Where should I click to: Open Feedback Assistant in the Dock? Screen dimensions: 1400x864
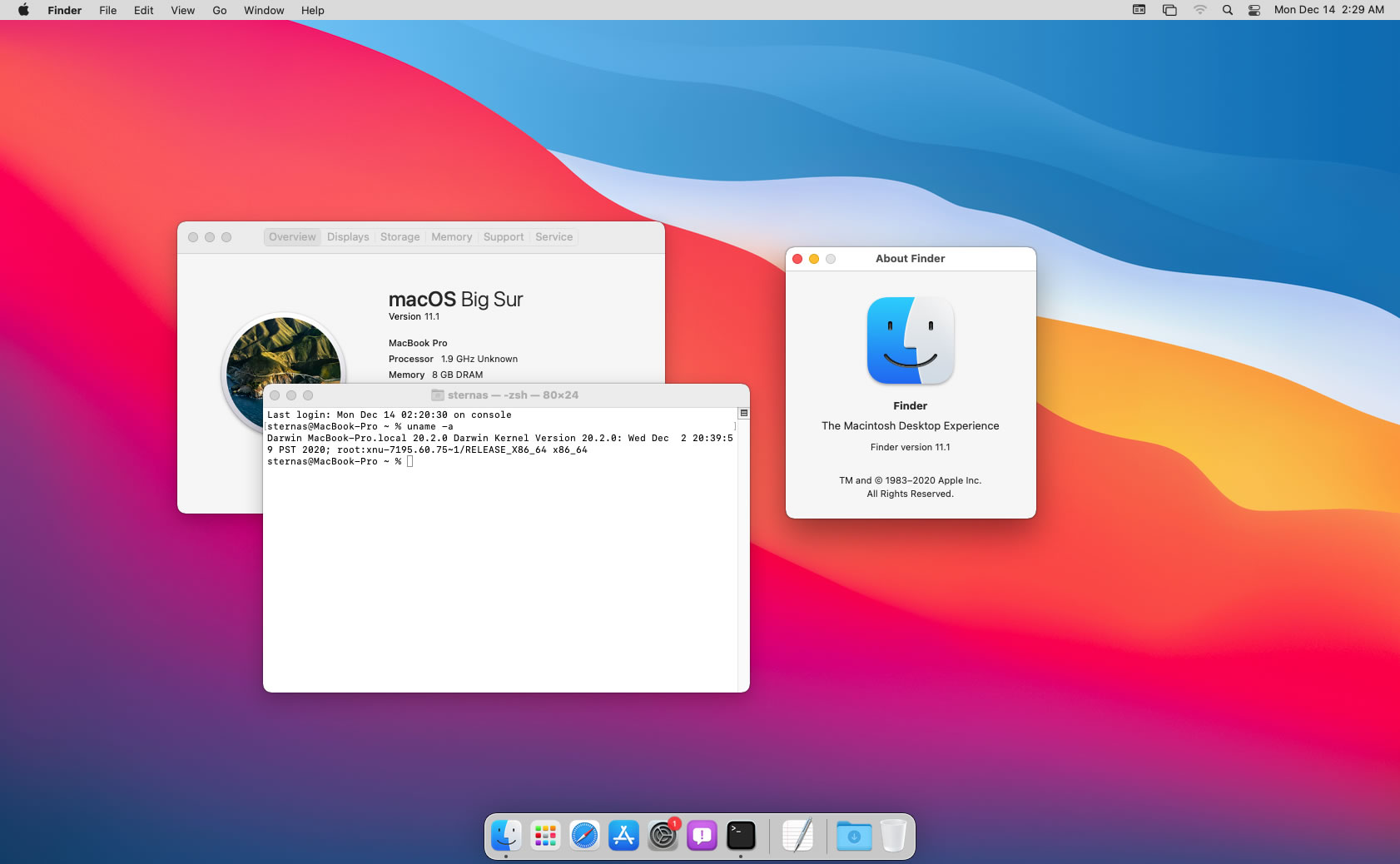[x=702, y=836]
